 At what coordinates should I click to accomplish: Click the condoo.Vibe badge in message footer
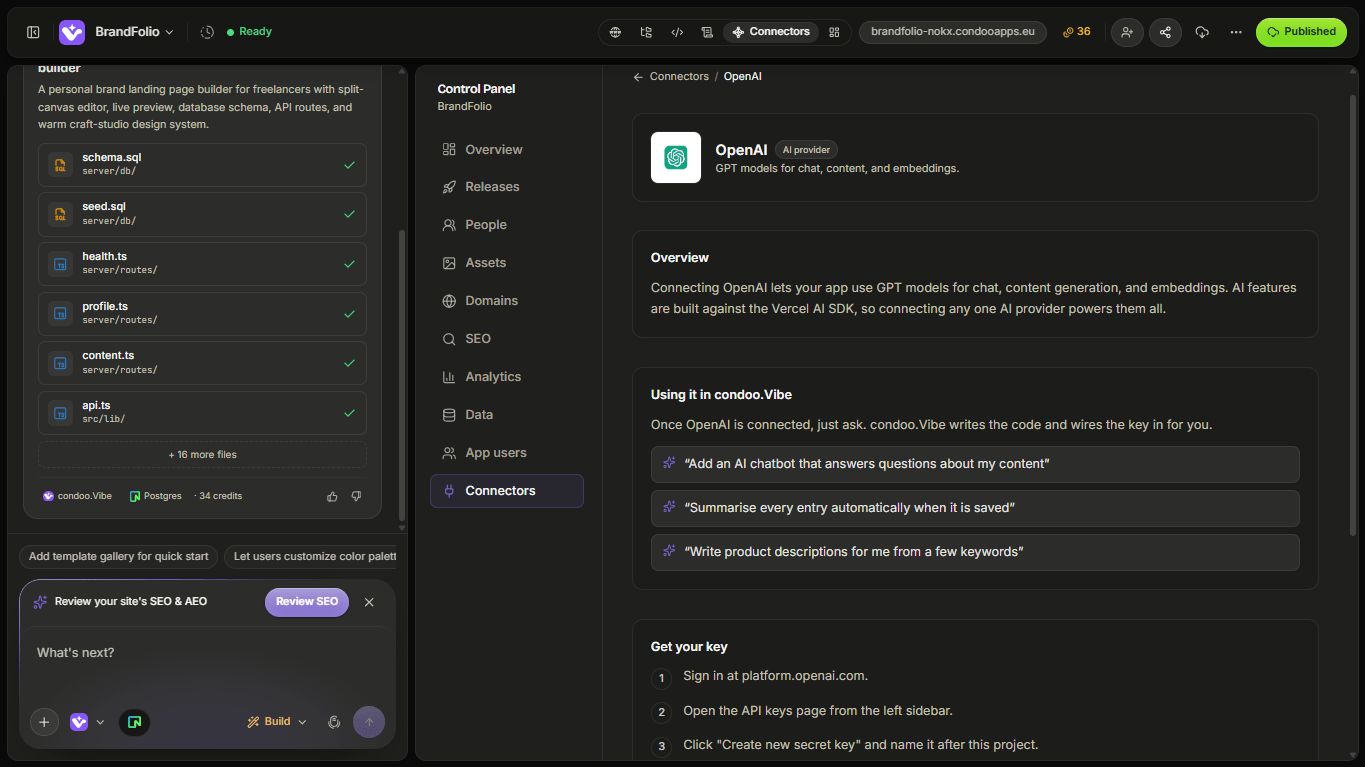point(77,496)
